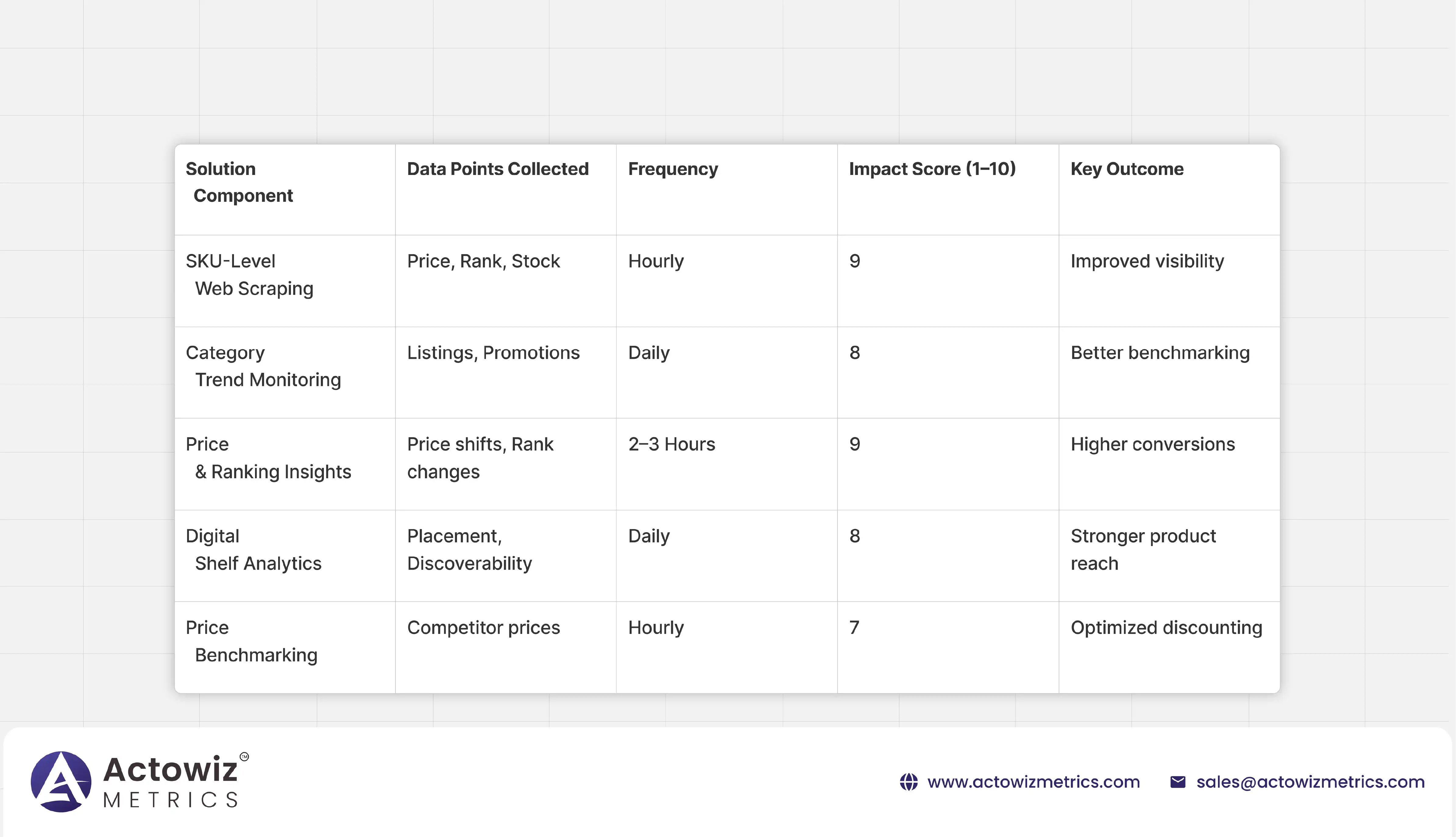Click the sales@actowizmetrics.com email link
1456x837 pixels.
coord(1310,782)
